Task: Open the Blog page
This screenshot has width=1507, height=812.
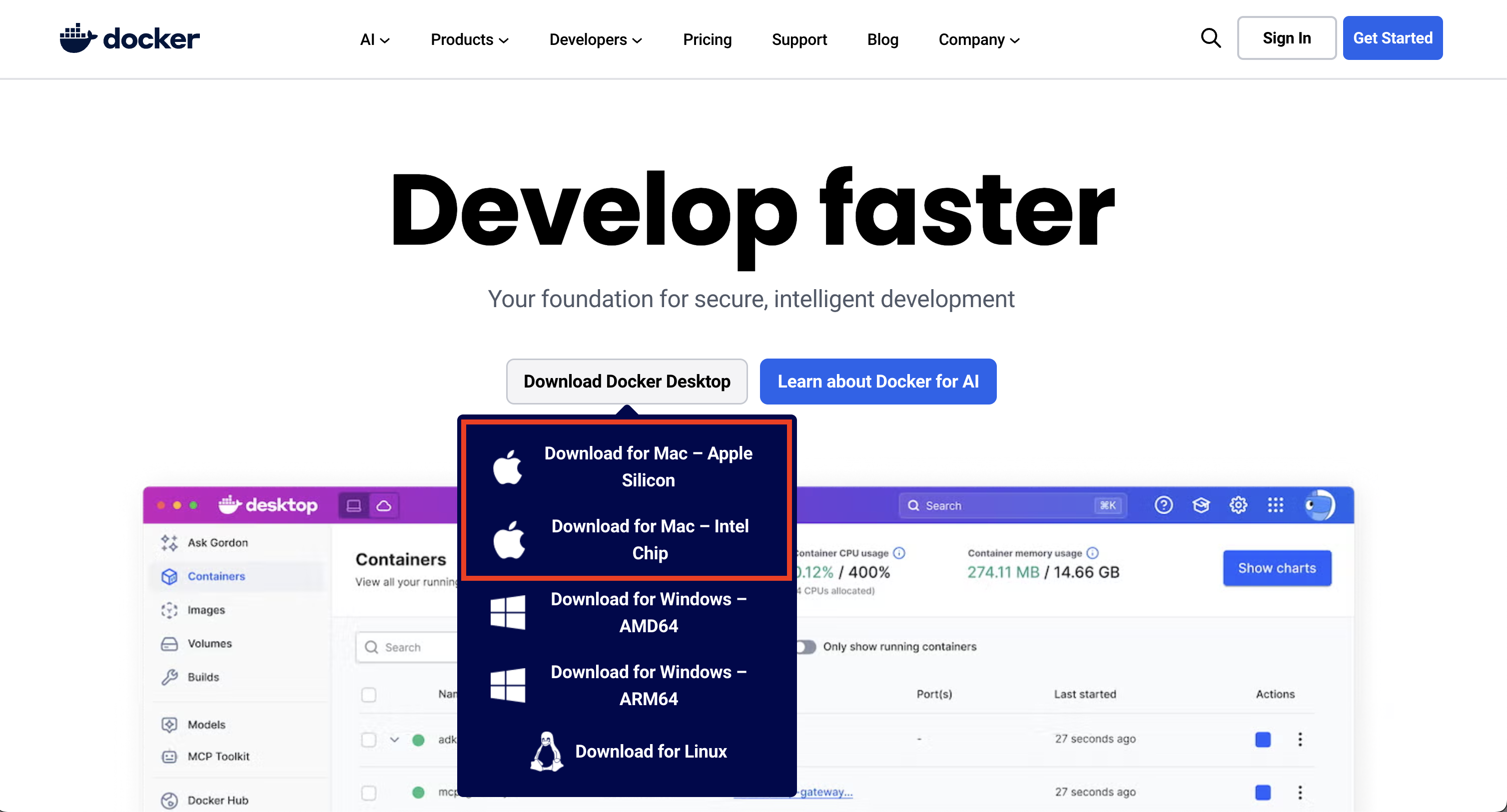Action: point(882,40)
